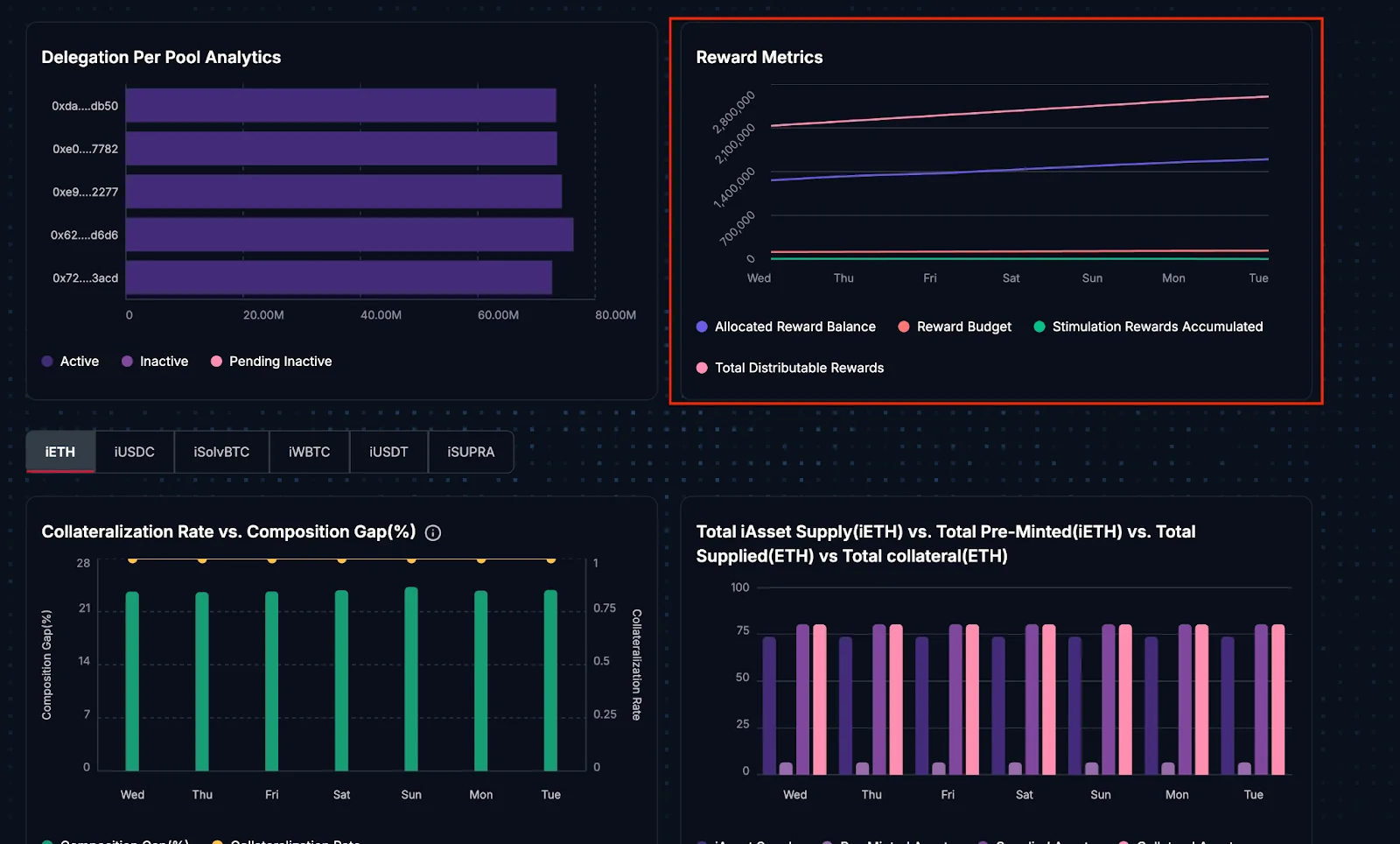Click the green Composition Gap bar for Thu
1400x844 pixels.
202,681
